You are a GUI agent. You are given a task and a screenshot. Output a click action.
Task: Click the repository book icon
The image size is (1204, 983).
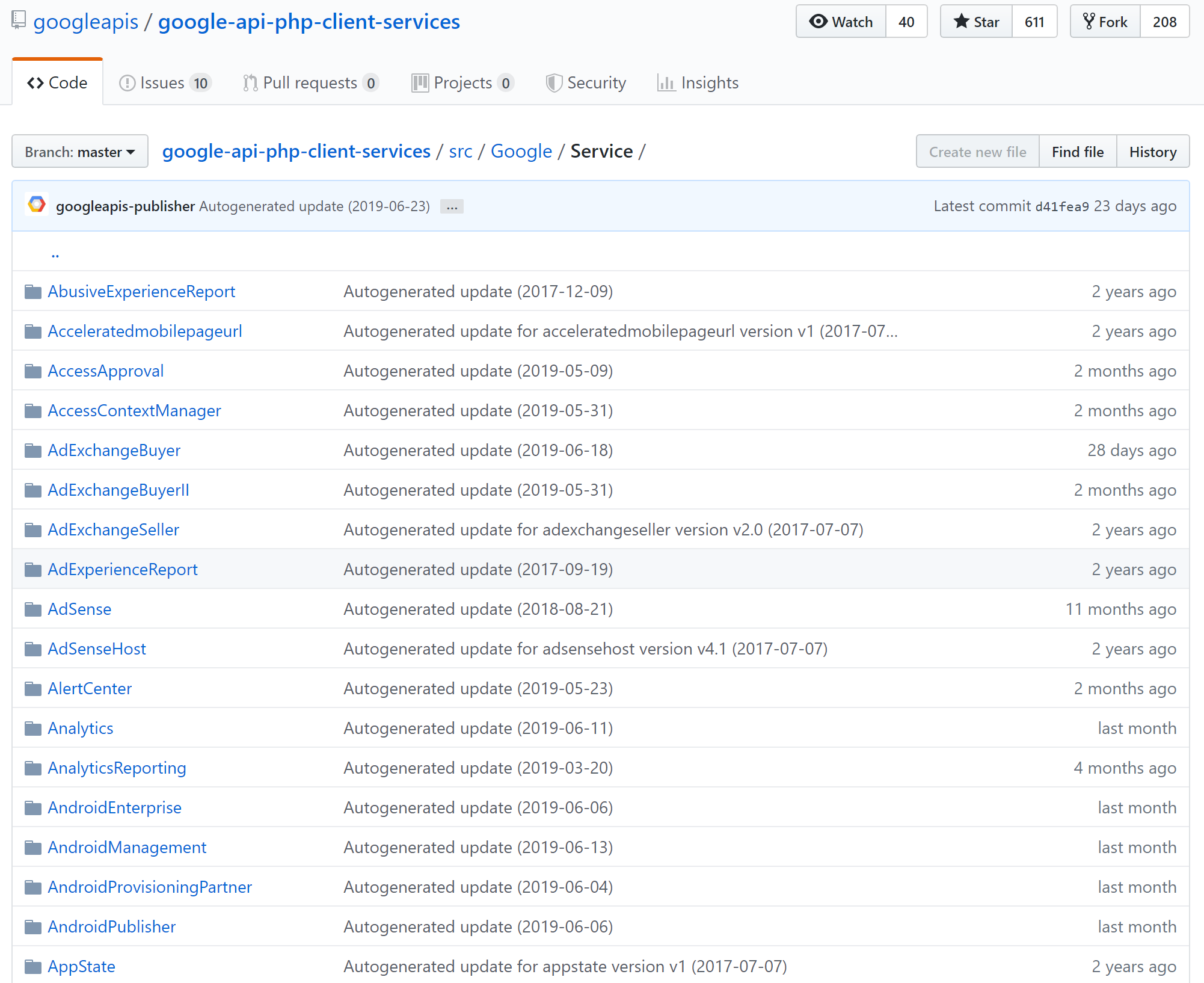point(19,20)
